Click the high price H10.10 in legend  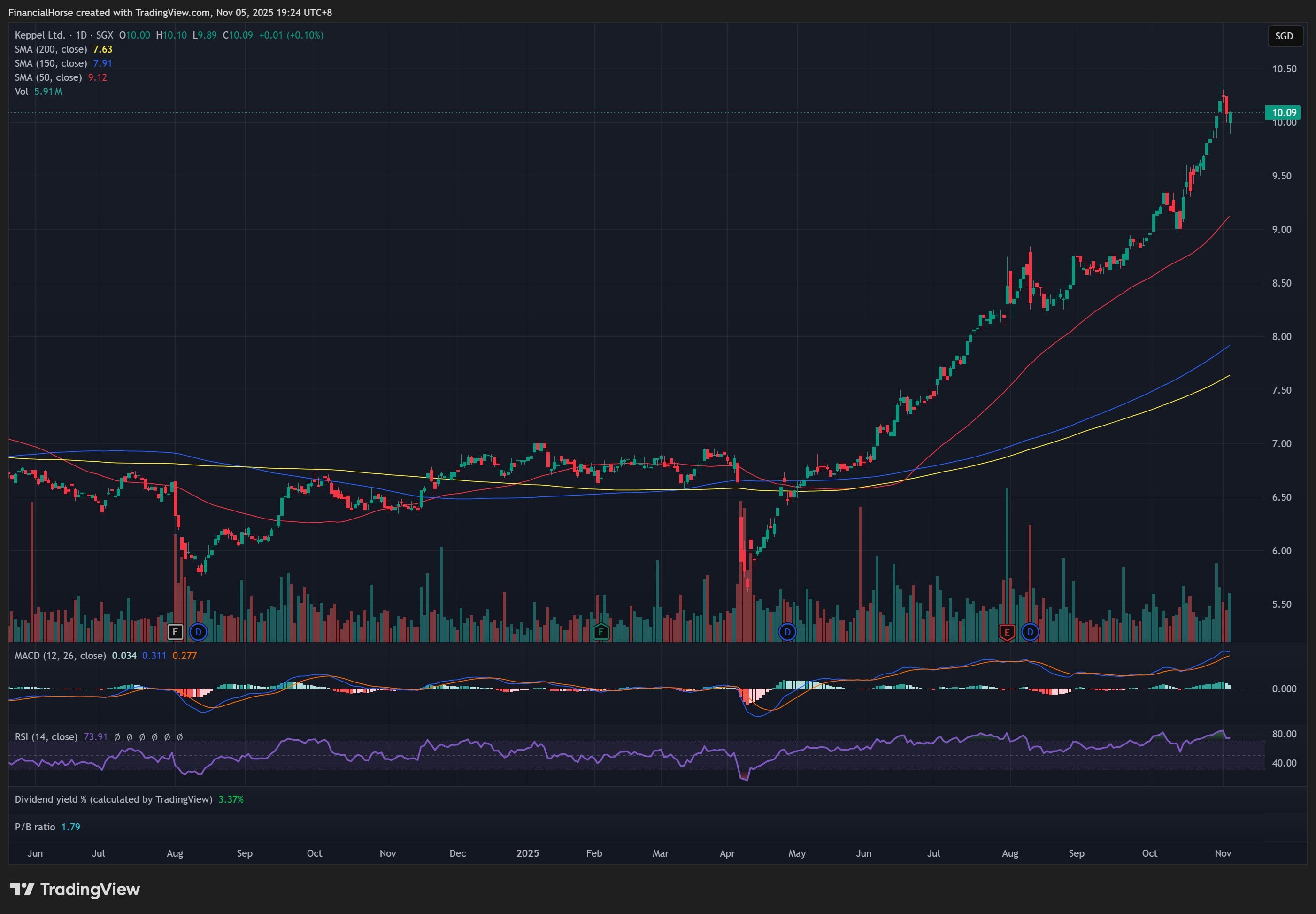172,35
